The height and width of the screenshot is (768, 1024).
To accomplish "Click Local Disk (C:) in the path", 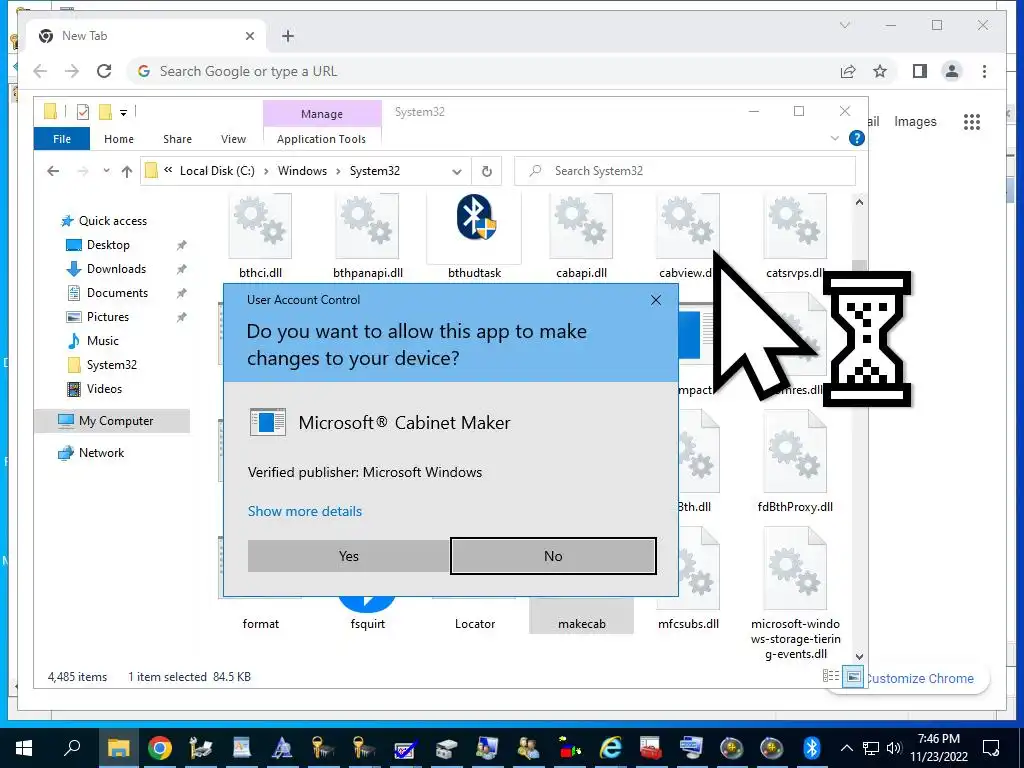I will (217, 171).
